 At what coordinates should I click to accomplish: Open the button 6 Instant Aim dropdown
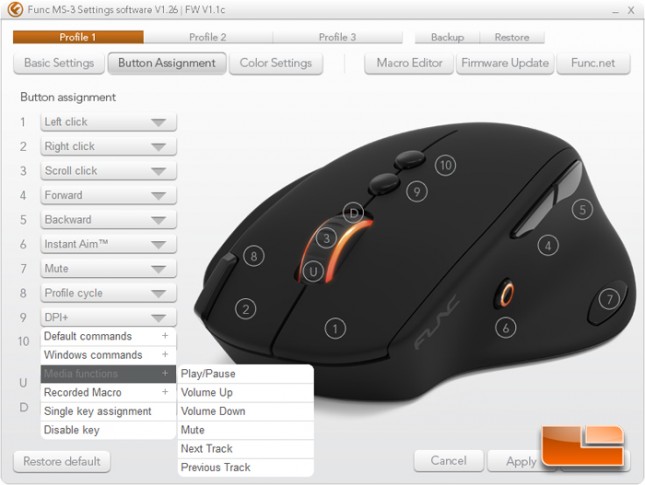click(109, 244)
